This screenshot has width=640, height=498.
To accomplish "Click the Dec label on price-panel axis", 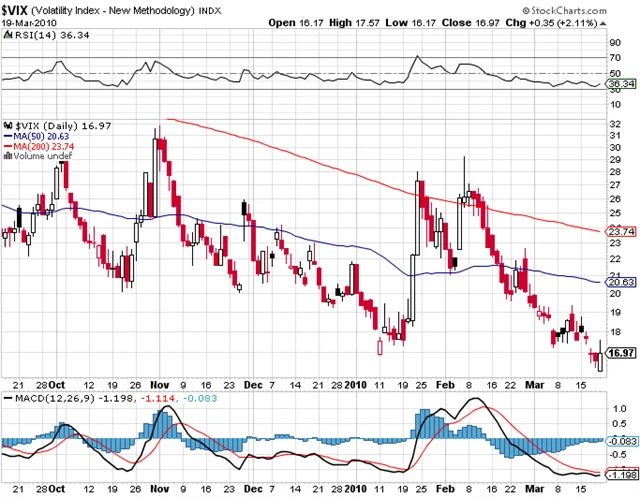I will [x=253, y=385].
